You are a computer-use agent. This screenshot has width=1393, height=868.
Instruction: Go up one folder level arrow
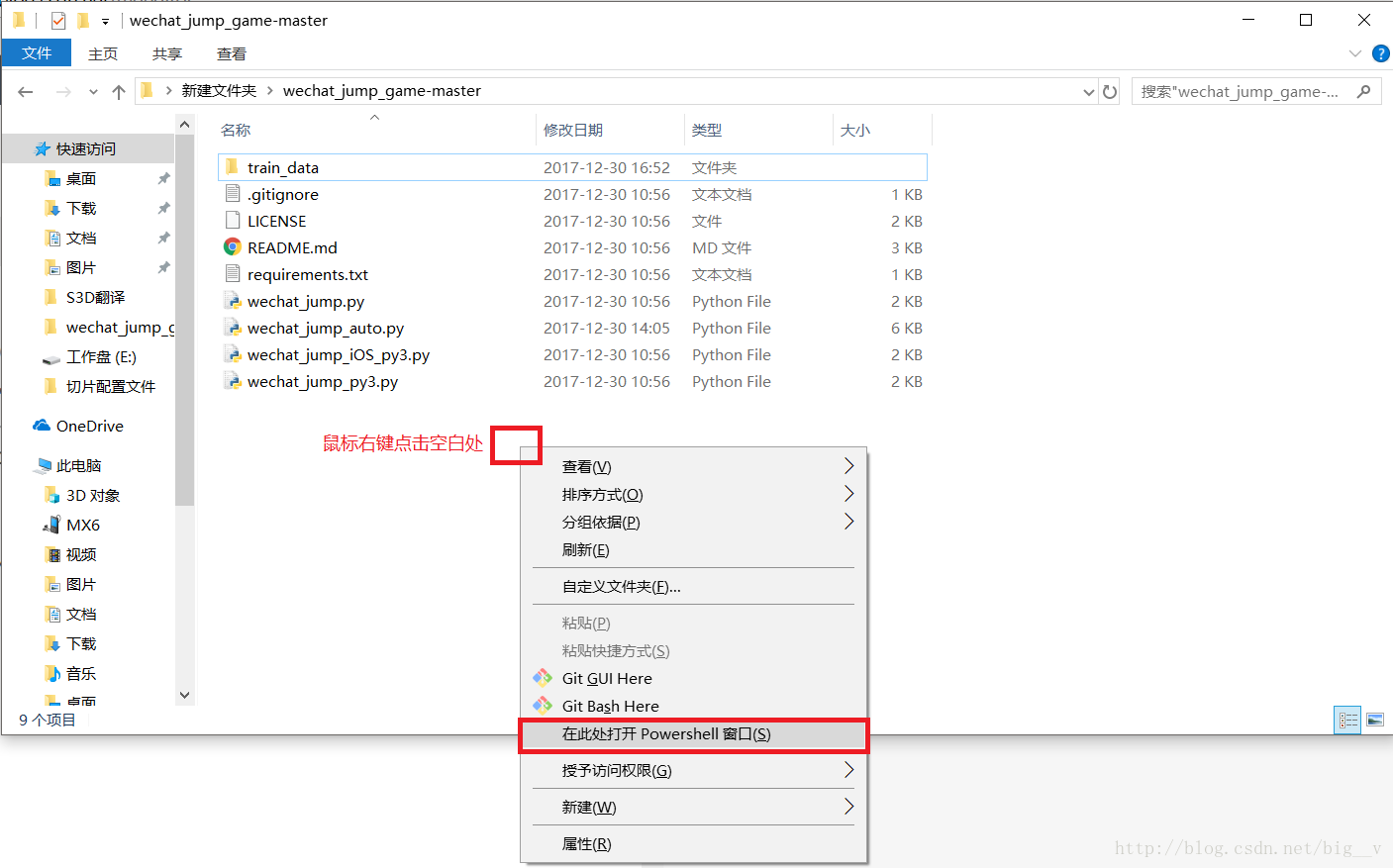pyautogui.click(x=119, y=91)
